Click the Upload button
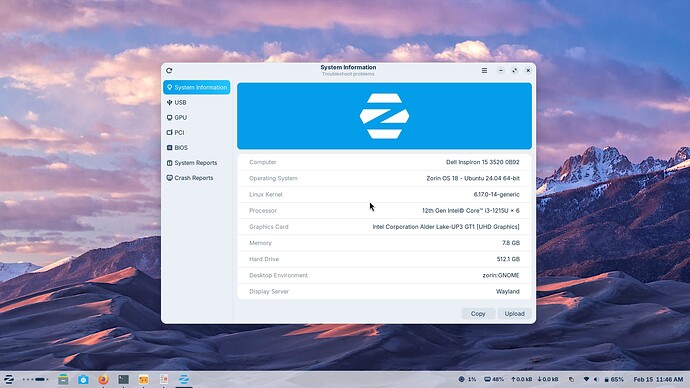 [514, 314]
